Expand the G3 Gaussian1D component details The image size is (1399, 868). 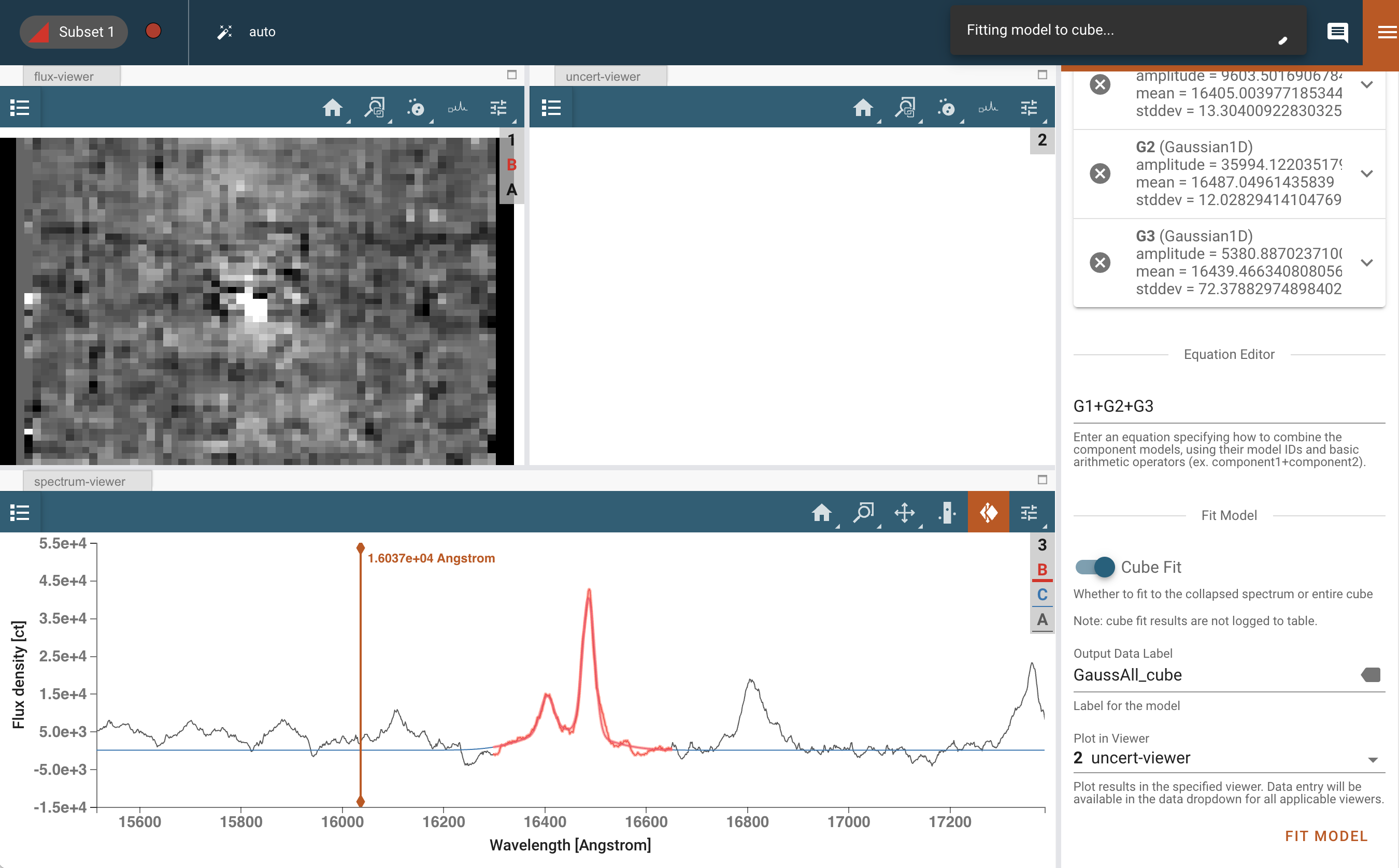(1367, 263)
